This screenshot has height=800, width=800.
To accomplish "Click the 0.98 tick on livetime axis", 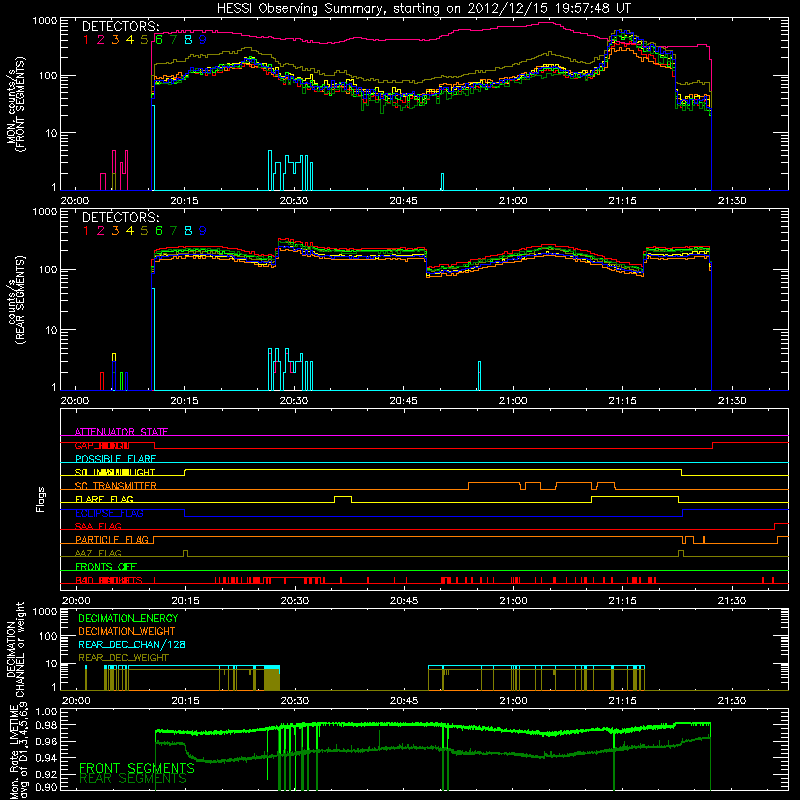I will [47, 725].
